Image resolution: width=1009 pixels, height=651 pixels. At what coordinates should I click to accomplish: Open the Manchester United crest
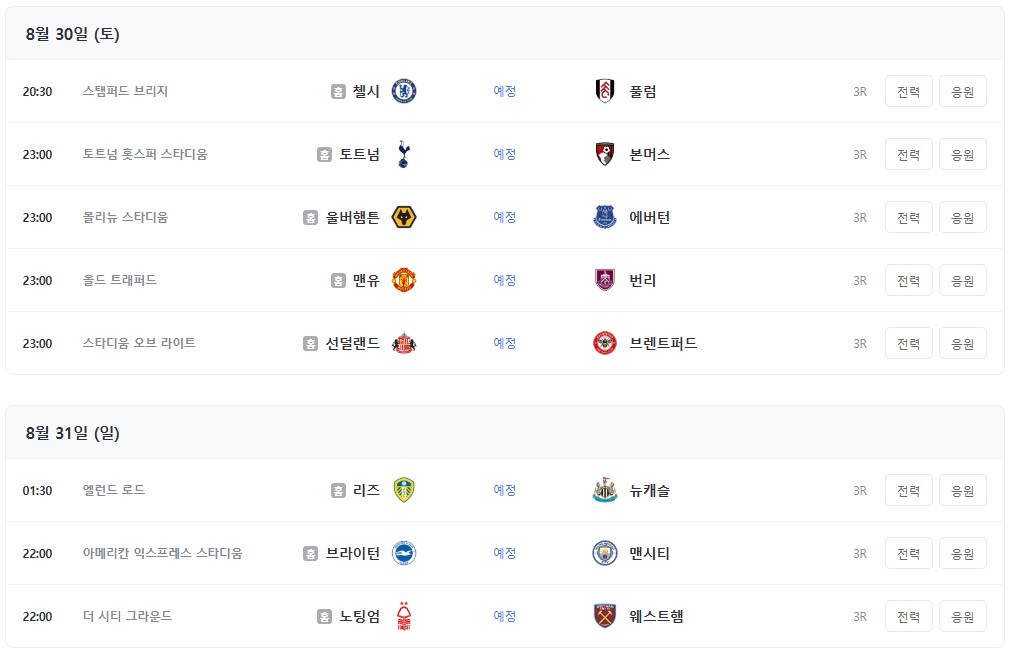click(x=403, y=280)
